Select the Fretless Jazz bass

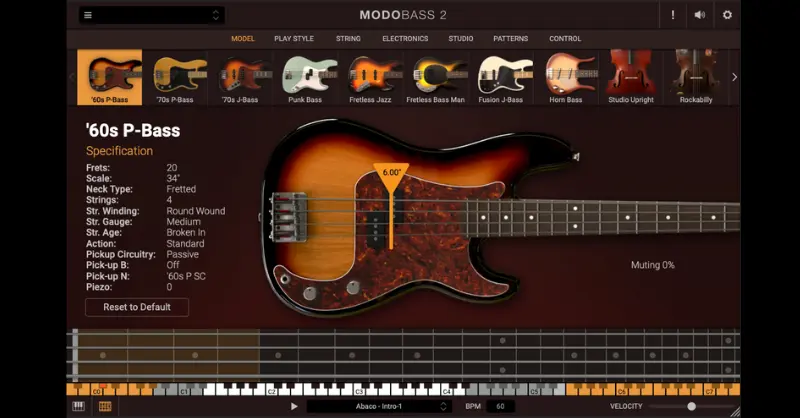370,78
